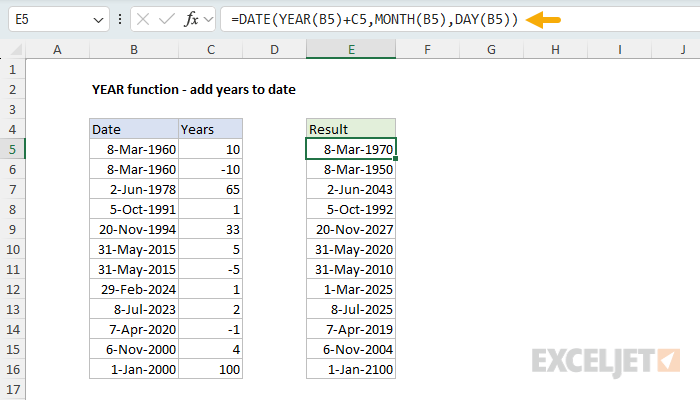Select cell with date 8-Jul-2023
The width and height of the screenshot is (700, 400).
(134, 309)
